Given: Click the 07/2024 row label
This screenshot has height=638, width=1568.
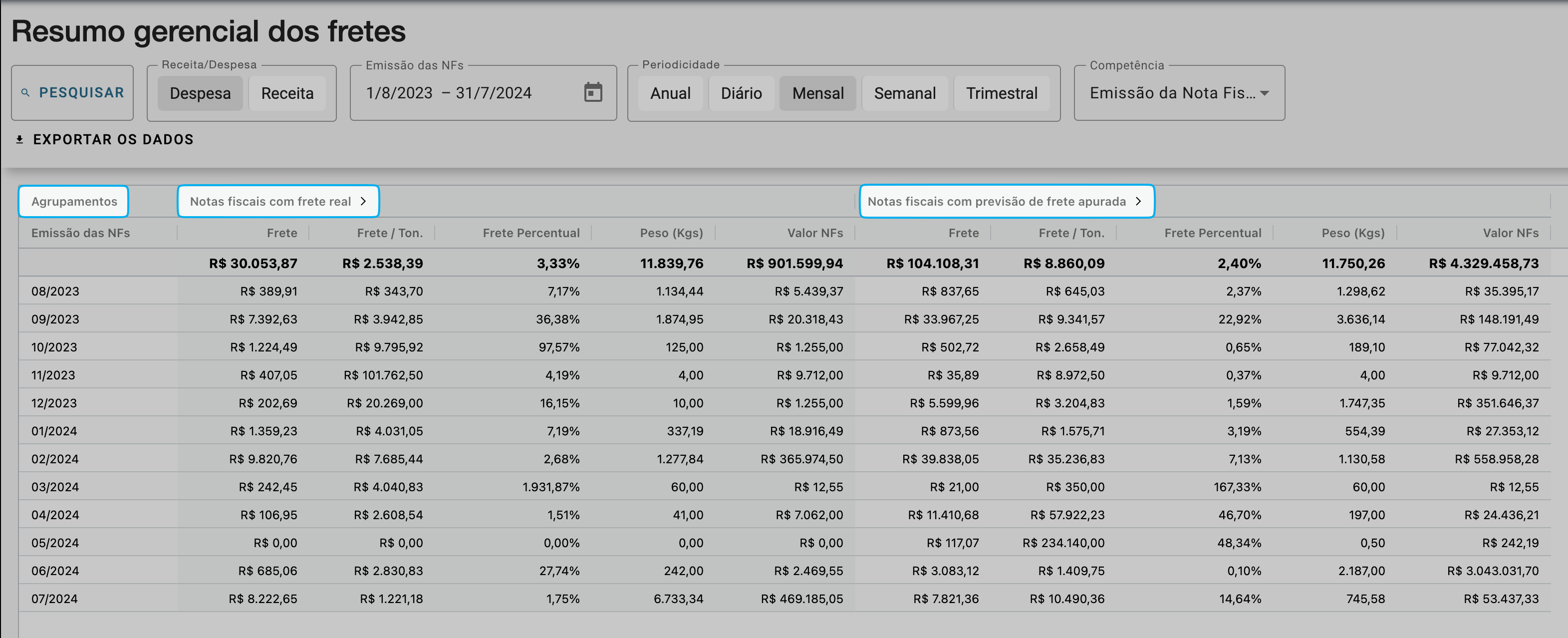Looking at the screenshot, I should coord(55,599).
